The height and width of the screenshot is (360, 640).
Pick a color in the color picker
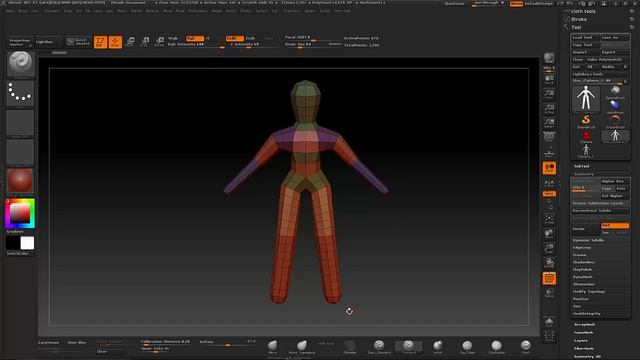pyautogui.click(x=20, y=213)
